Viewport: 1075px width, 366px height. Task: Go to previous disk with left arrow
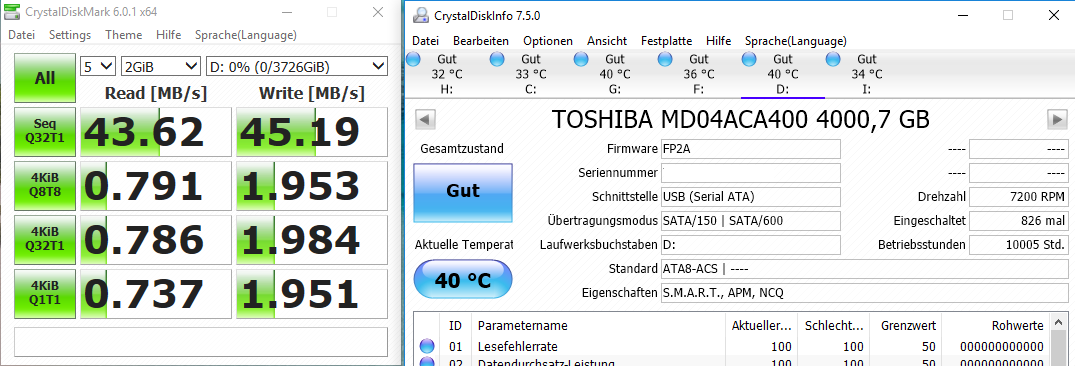426,119
